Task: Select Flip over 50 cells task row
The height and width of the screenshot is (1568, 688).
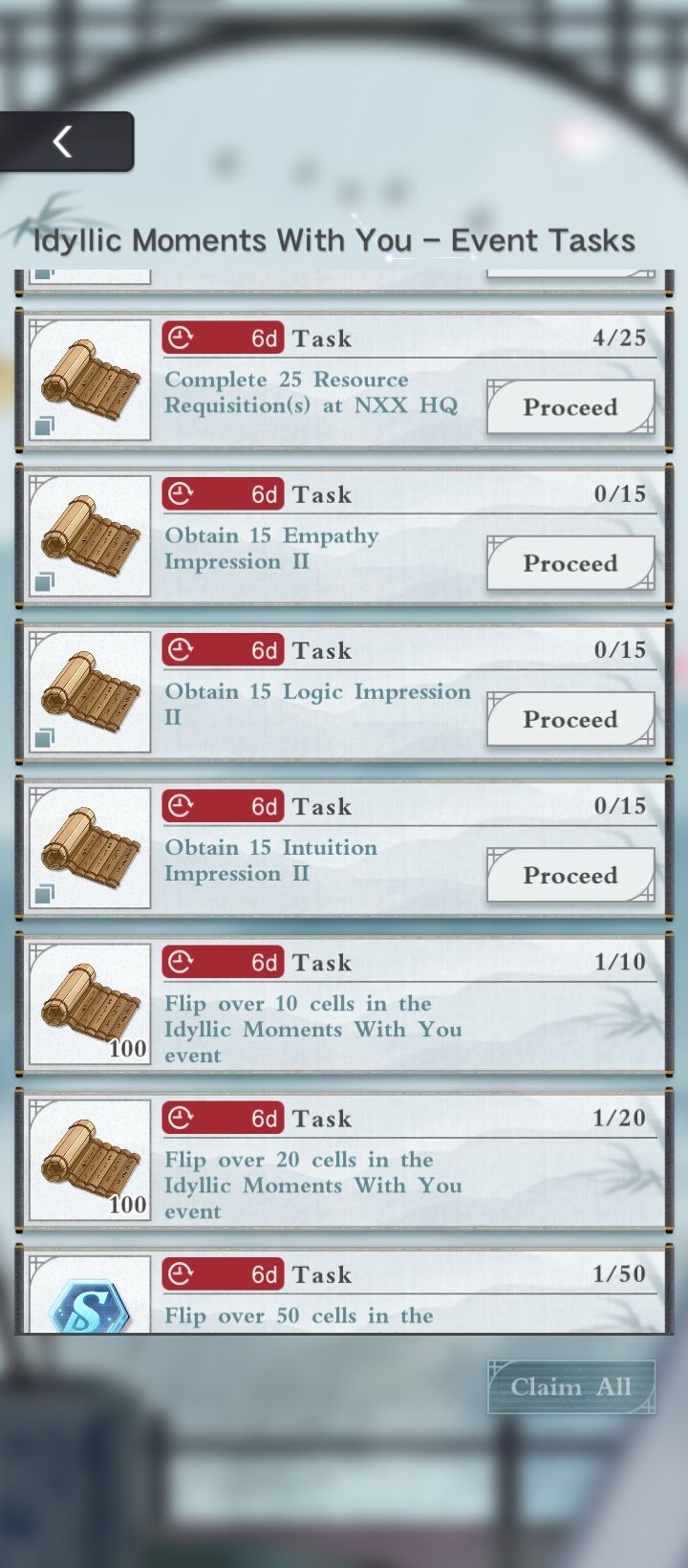Action: [344, 1291]
